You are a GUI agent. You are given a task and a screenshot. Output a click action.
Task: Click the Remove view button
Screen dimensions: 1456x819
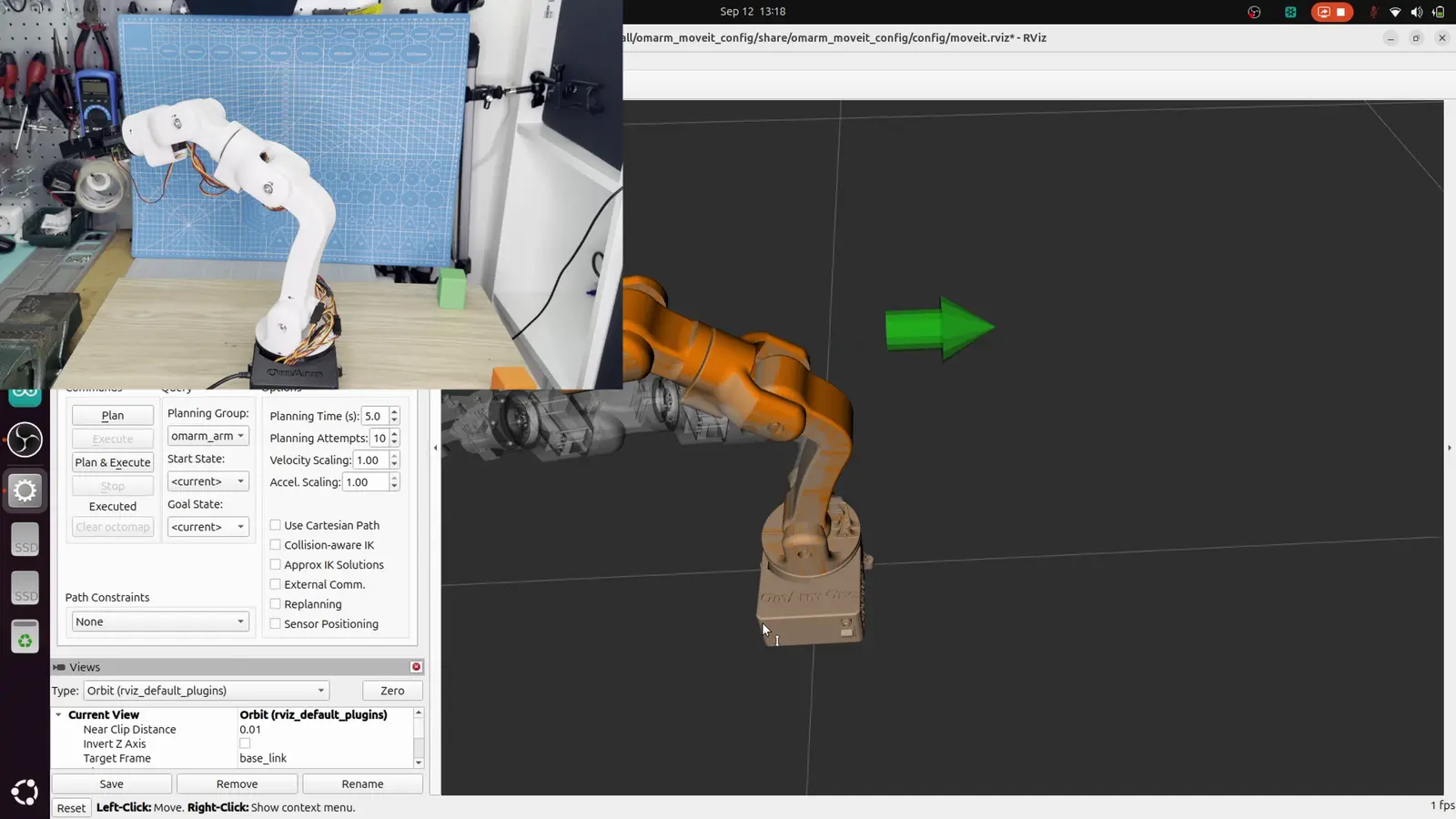(238, 784)
